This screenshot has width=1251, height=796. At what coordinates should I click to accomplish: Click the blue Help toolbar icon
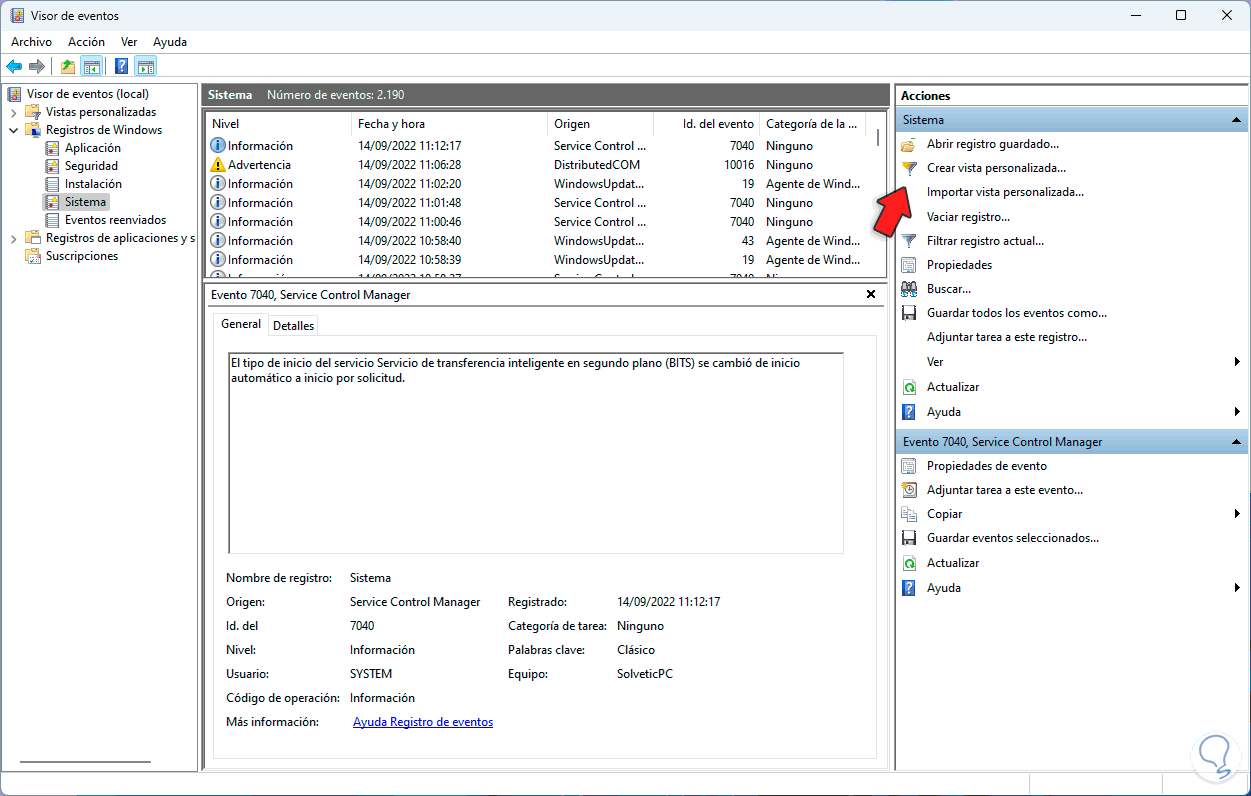122,67
